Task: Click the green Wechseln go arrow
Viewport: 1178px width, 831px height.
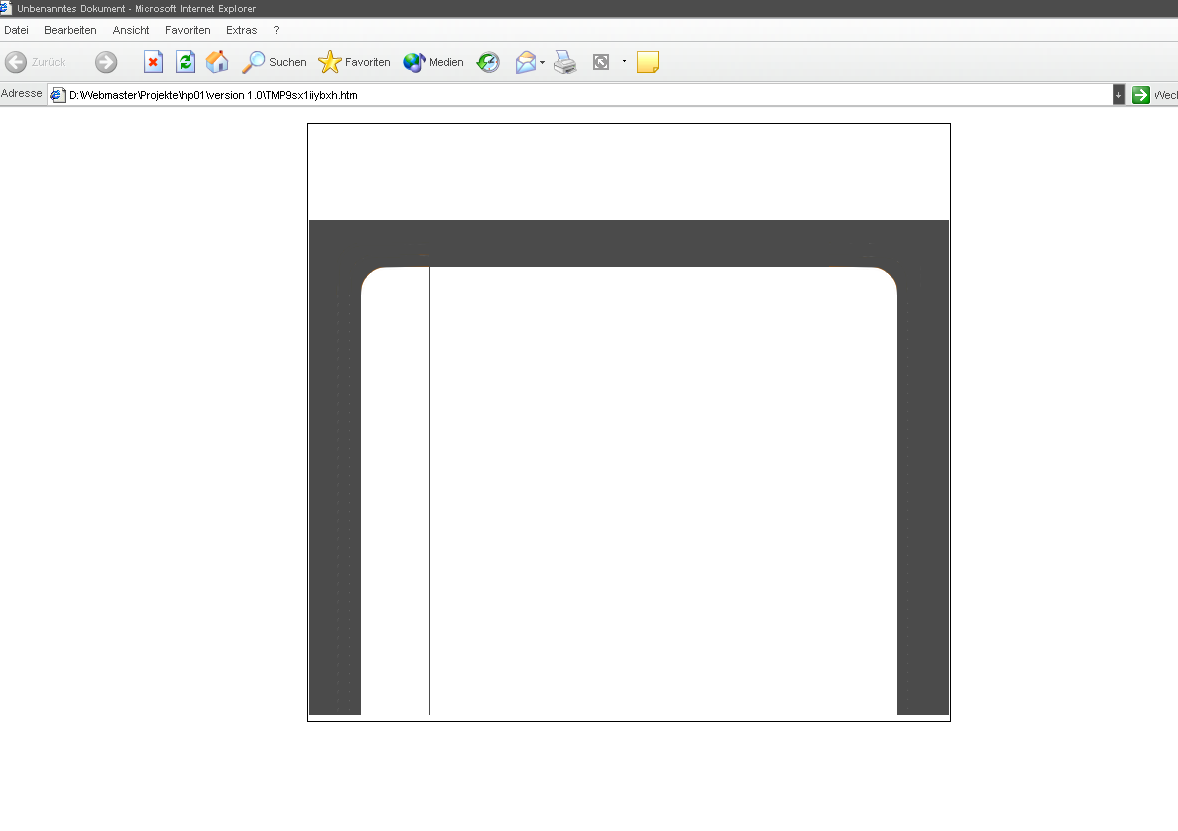Action: click(1141, 95)
